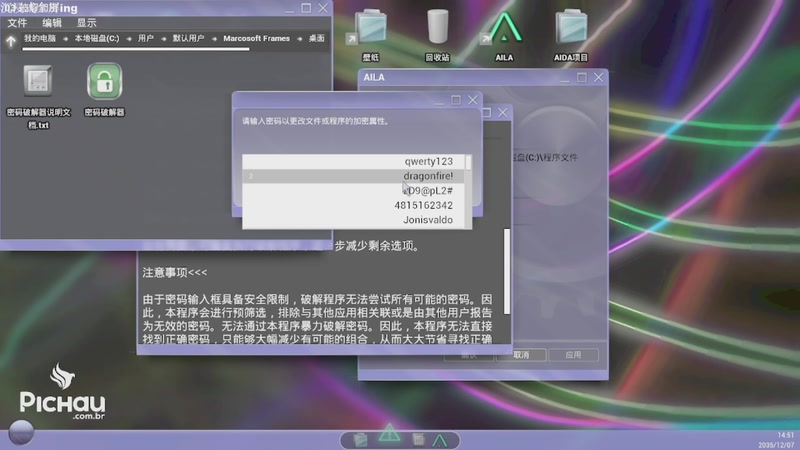Image resolution: width=800 pixels, height=450 pixels.
Task: Open the AIDA项目 desktop folder
Action: (571, 27)
